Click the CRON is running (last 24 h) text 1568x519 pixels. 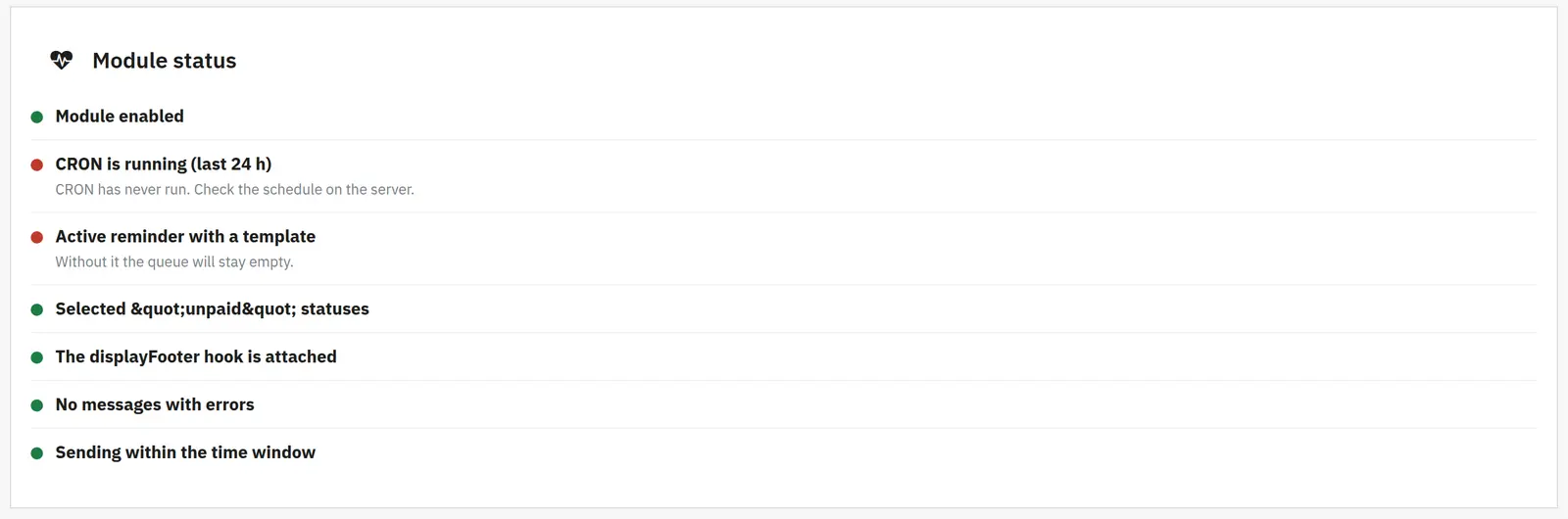(x=164, y=165)
